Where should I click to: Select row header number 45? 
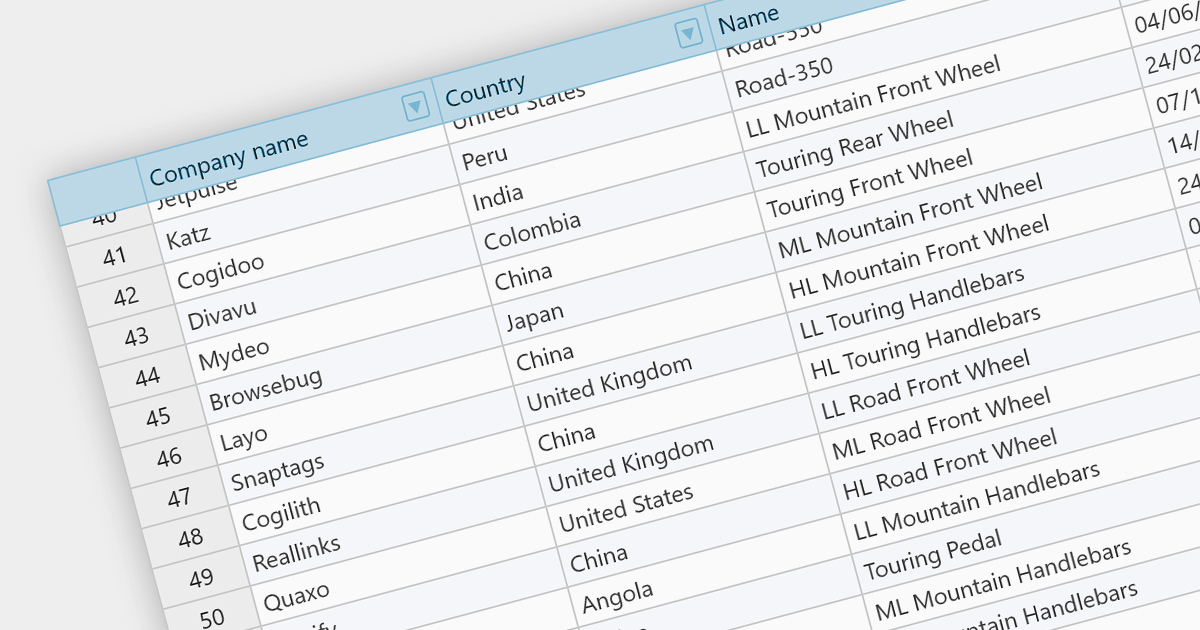(158, 417)
